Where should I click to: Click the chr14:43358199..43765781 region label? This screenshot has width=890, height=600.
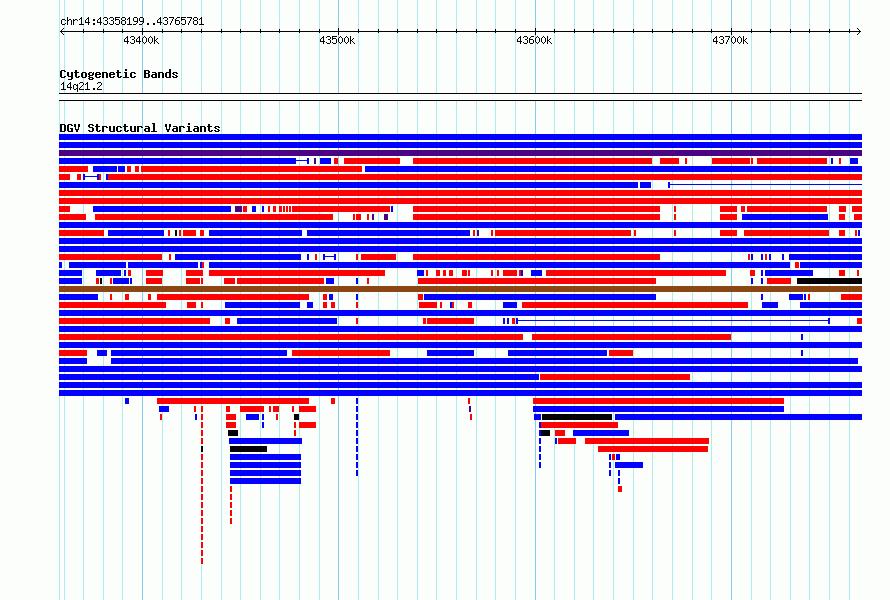click(132, 22)
